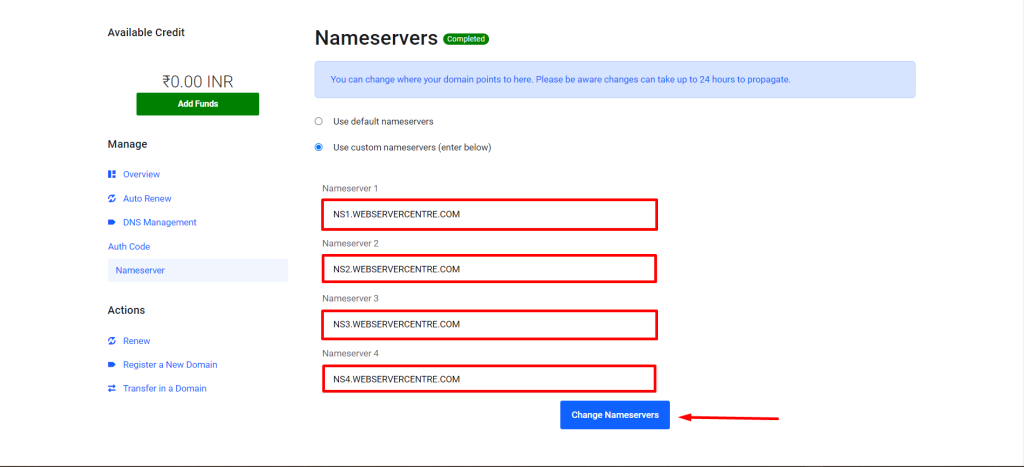Click the Nameserver 3 field label

pos(351,298)
